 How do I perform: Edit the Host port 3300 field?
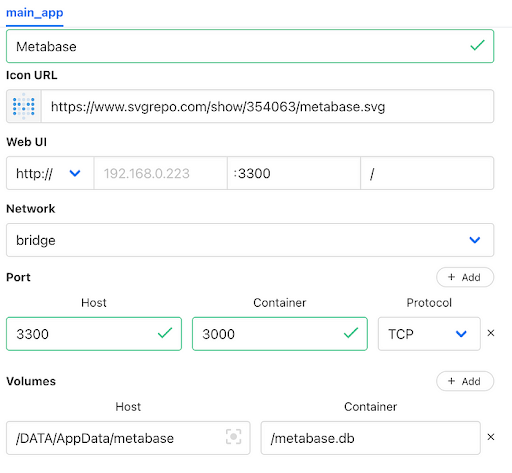(94, 334)
